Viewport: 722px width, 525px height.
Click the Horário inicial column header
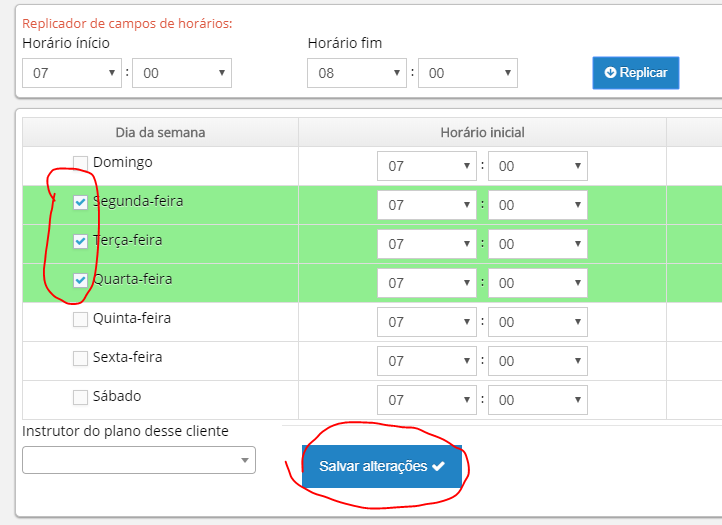[x=482, y=132]
